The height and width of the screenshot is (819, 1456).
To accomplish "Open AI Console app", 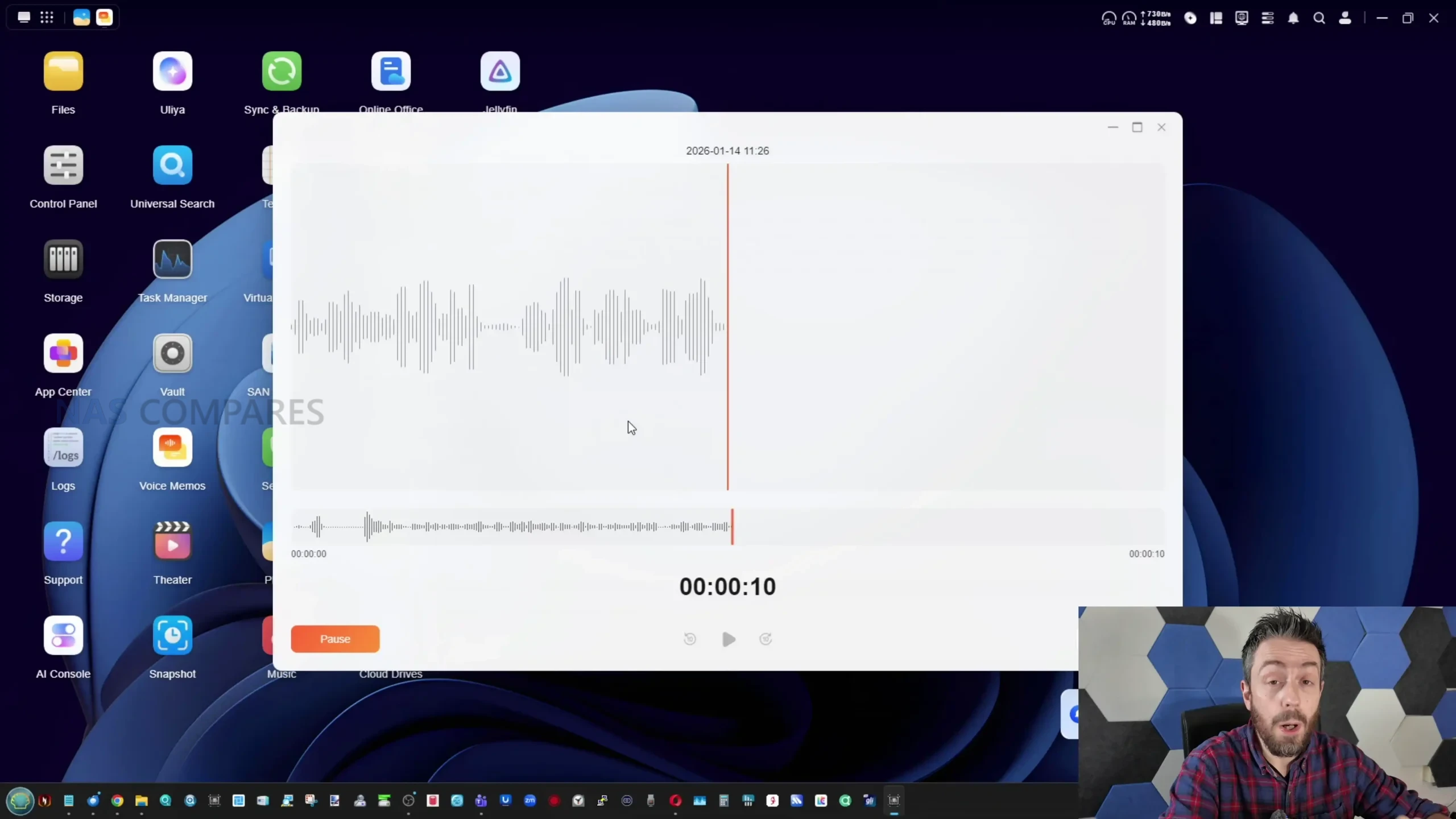I will (x=63, y=635).
